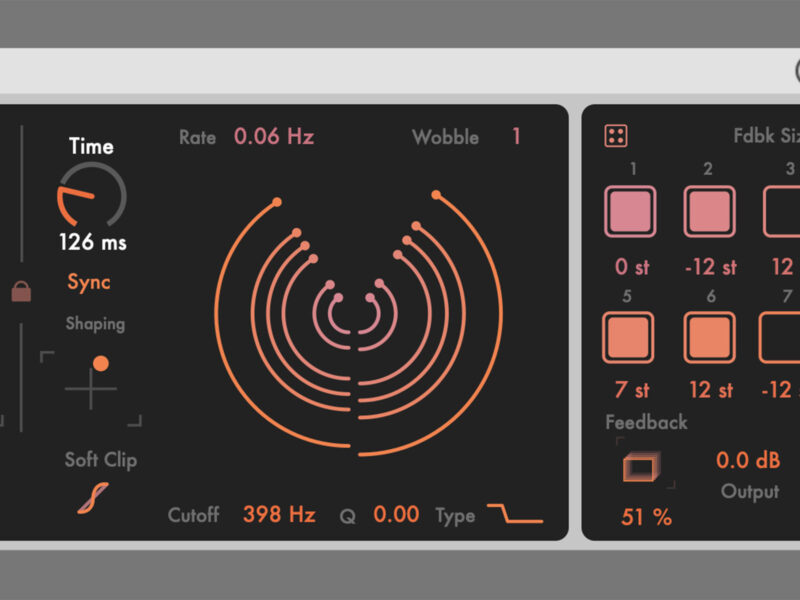The width and height of the screenshot is (800, 600).
Task: Select the Wobble value 1
Action: tap(516, 137)
